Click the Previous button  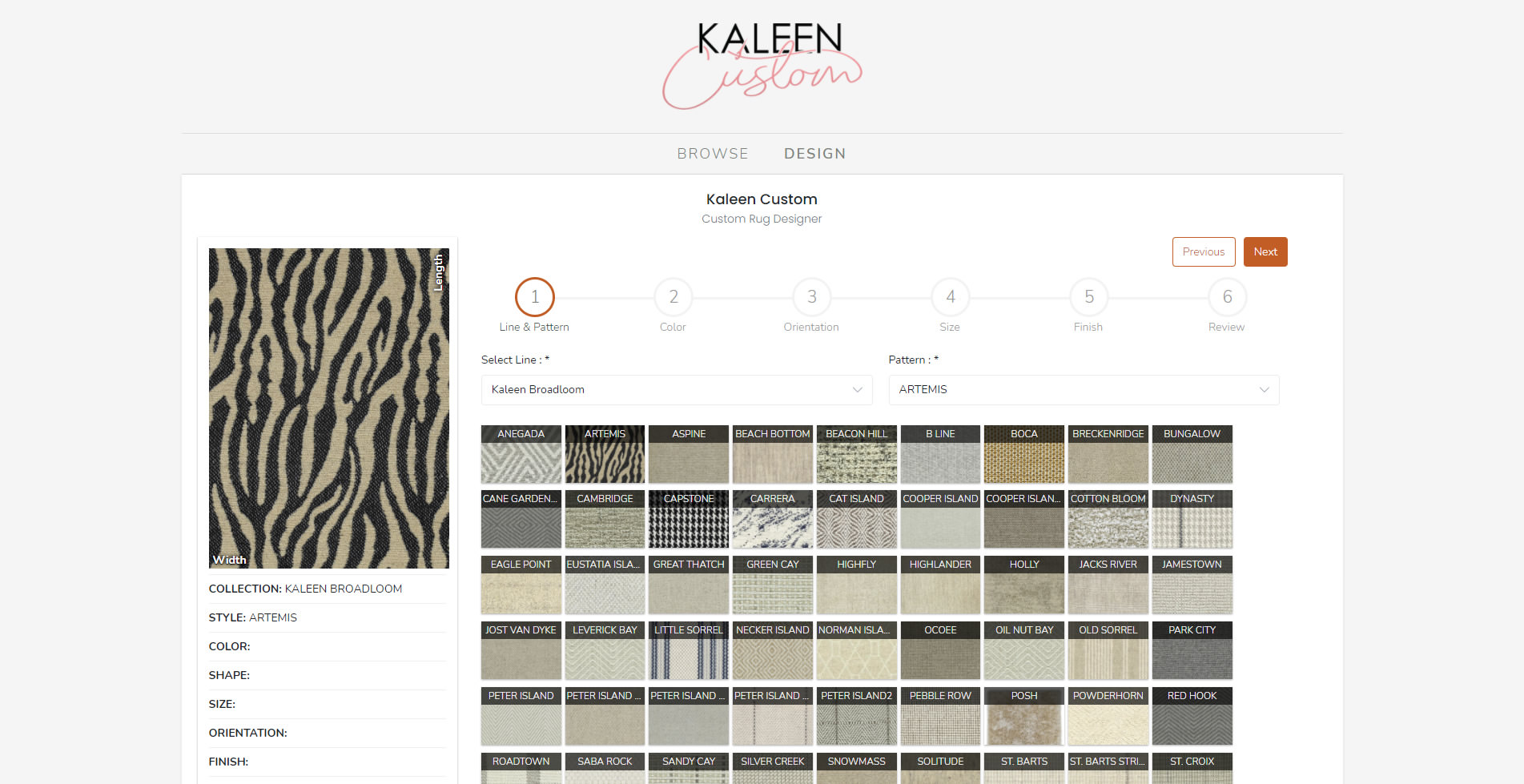[1204, 251]
